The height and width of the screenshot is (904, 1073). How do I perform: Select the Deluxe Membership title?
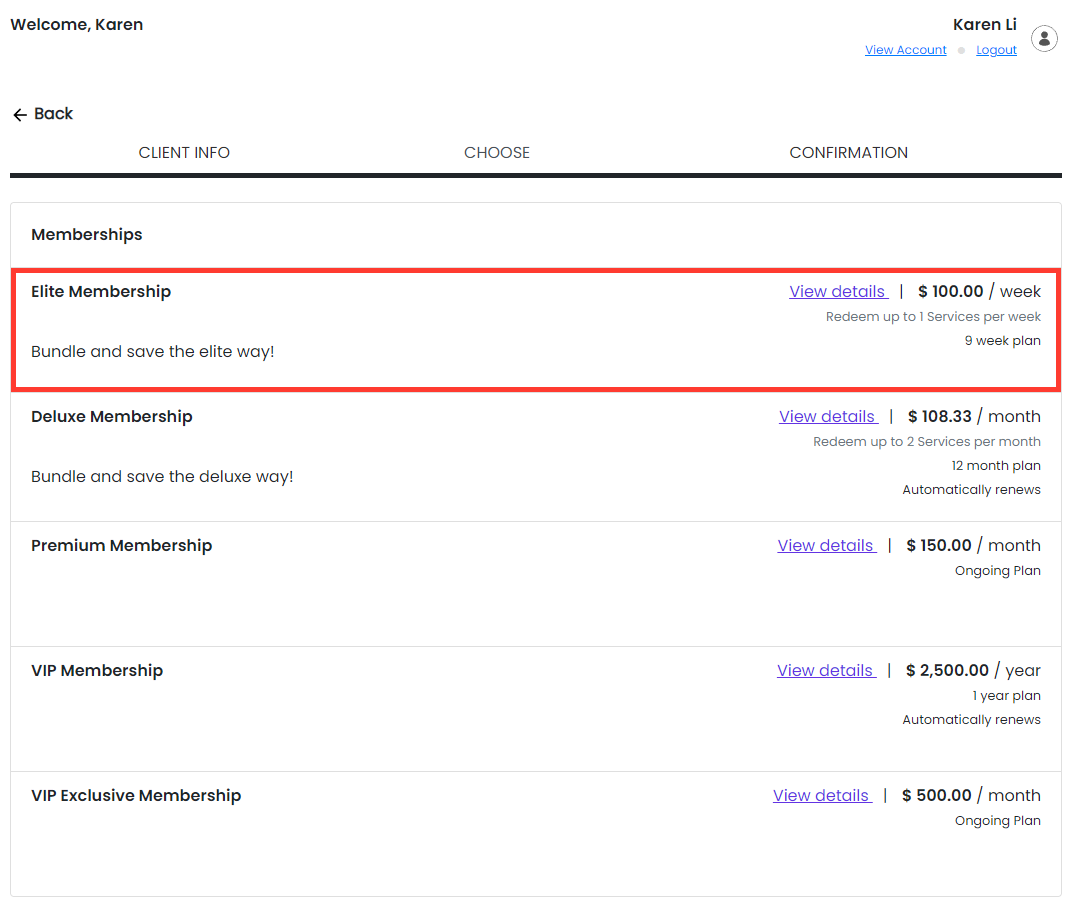(112, 417)
